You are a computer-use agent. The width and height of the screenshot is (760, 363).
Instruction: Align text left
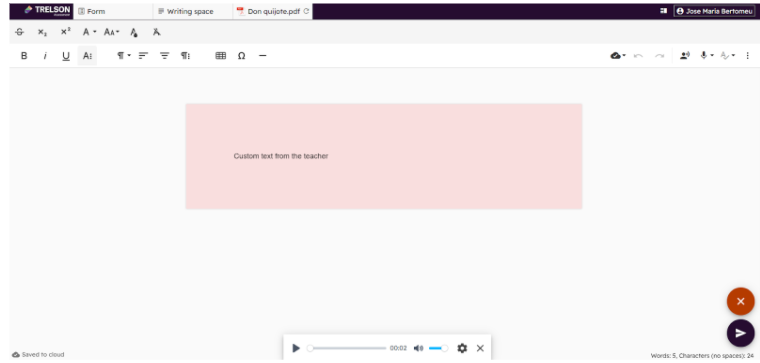tap(143, 56)
